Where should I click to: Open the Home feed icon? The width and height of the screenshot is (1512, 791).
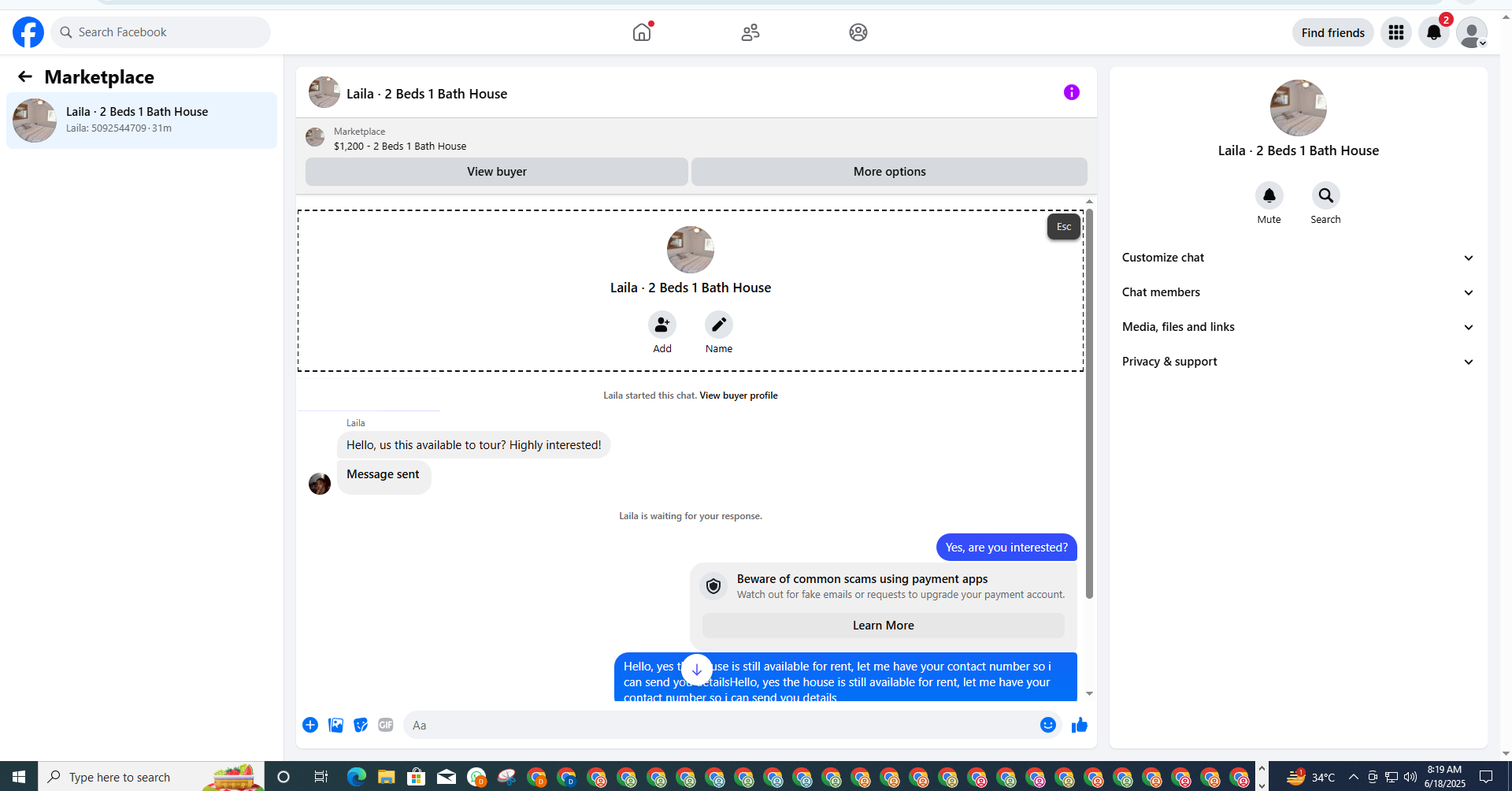[643, 32]
